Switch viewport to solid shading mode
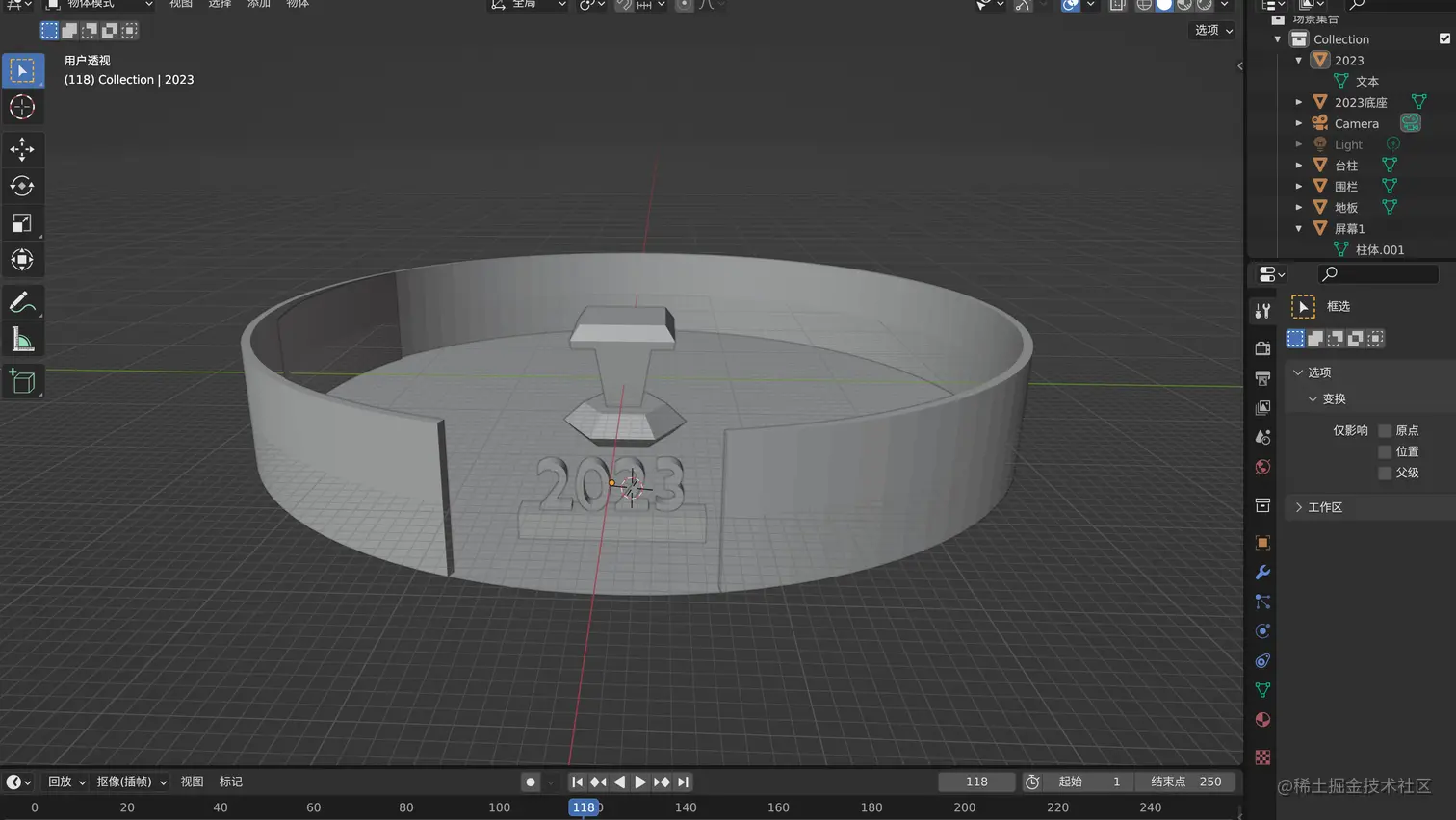This screenshot has height=820, width=1456. [1164, 5]
